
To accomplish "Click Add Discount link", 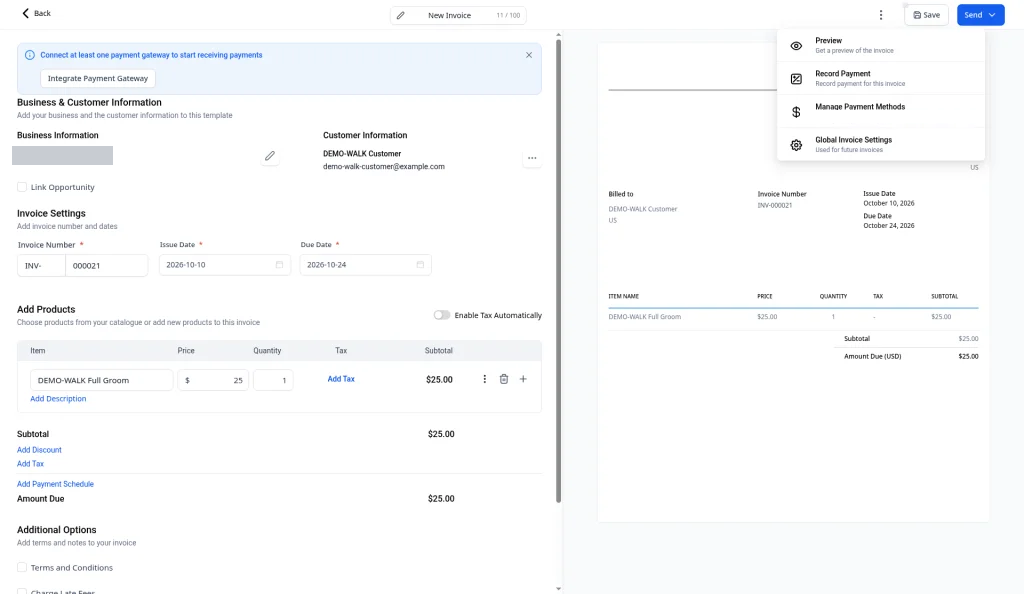I will click(39, 450).
